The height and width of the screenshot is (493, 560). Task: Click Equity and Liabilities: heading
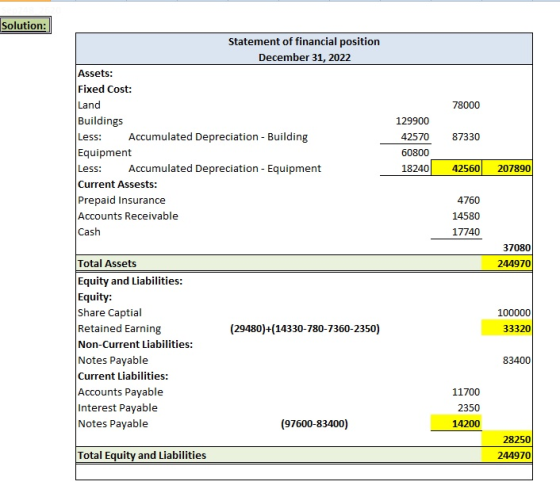130,281
